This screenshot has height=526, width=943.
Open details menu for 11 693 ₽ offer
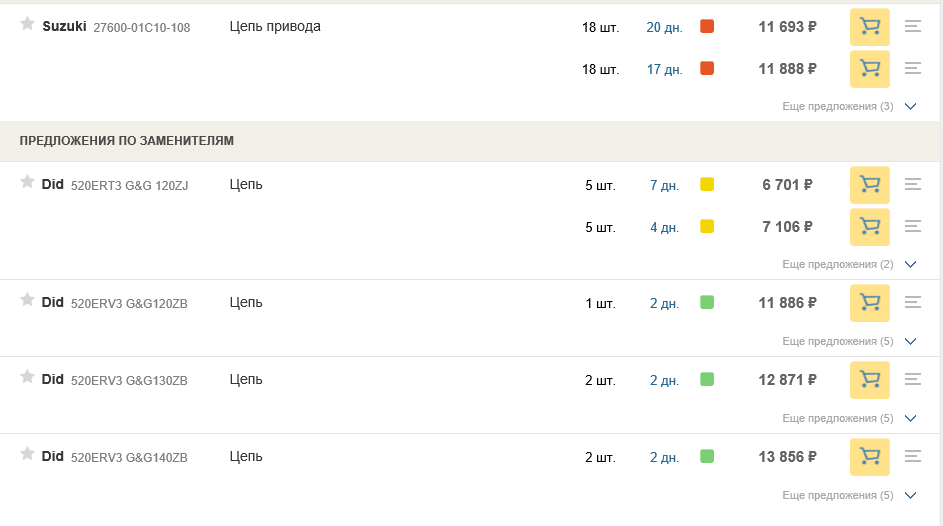pyautogui.click(x=913, y=26)
